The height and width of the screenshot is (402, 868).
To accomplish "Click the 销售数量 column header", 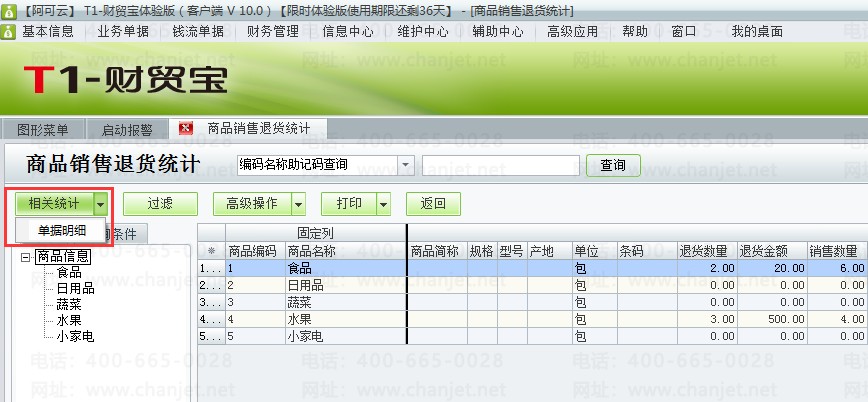I will pos(838,251).
